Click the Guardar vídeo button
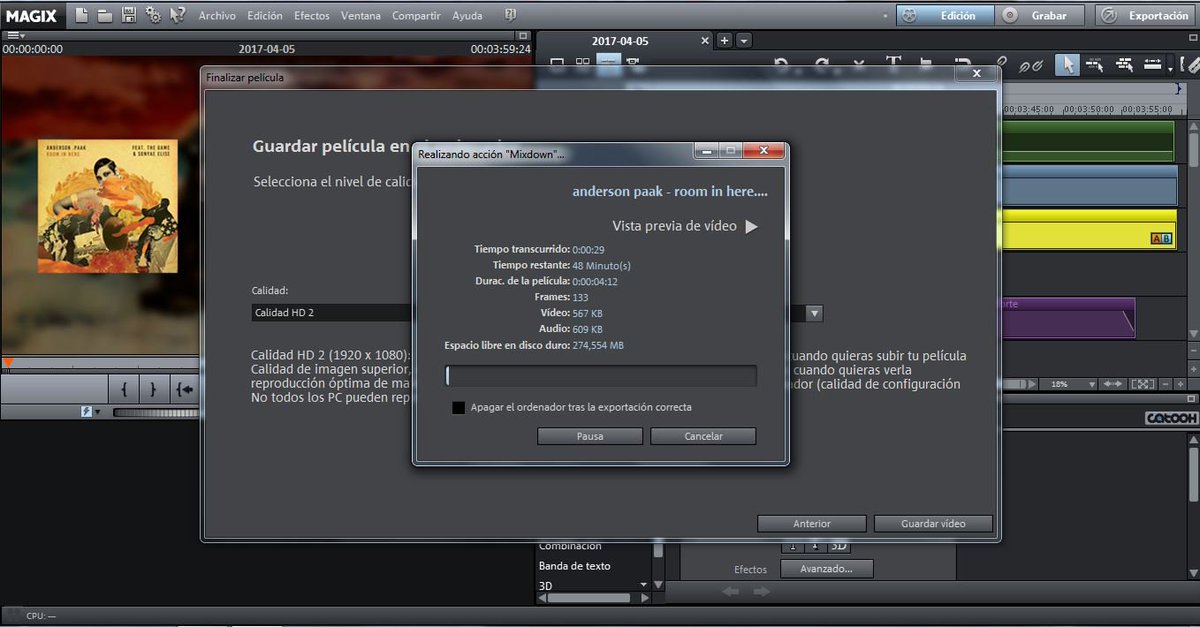This screenshot has height=627, width=1200. [x=933, y=523]
